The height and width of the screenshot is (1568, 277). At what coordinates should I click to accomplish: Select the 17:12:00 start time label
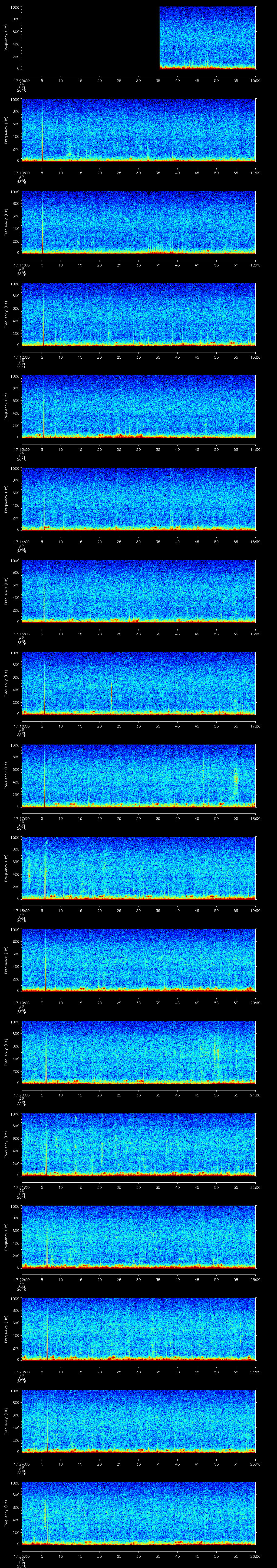click(x=21, y=357)
